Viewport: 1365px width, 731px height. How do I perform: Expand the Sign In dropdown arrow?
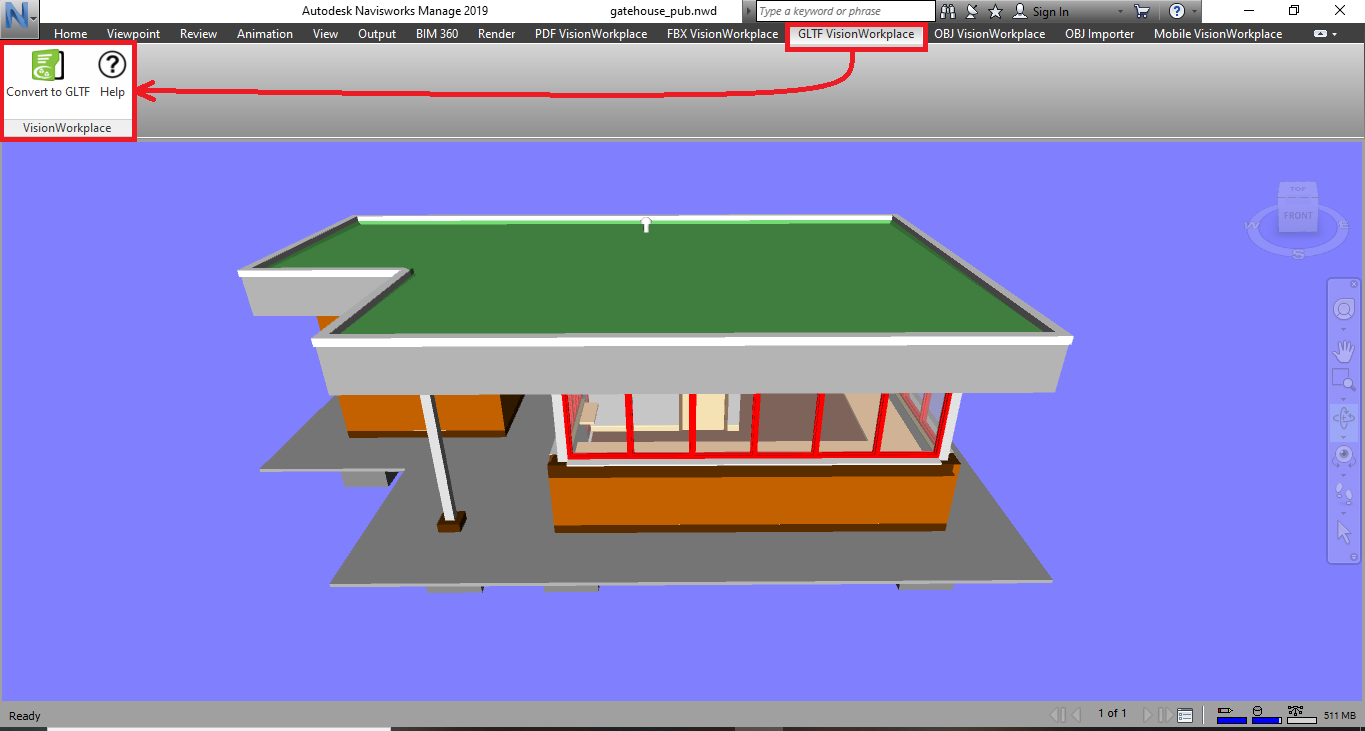pyautogui.click(x=1119, y=12)
